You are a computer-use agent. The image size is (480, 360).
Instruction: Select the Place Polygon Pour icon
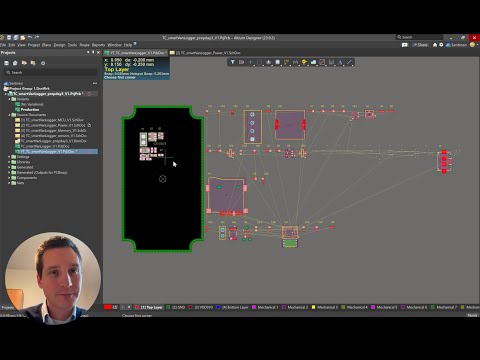(x=313, y=62)
